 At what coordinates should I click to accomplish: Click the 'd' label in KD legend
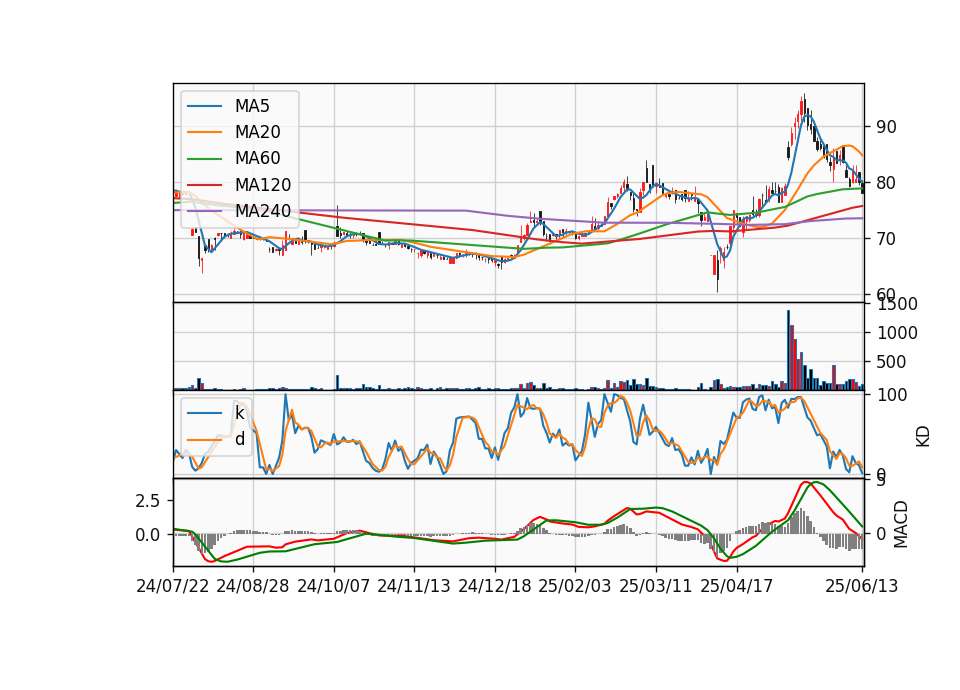(240, 440)
